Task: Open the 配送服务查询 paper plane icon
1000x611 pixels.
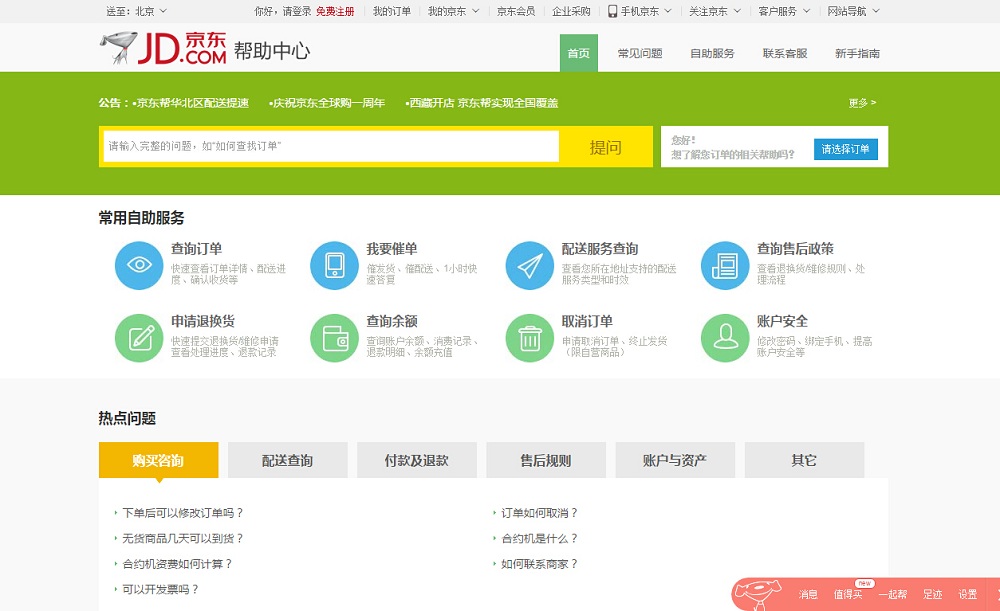Action: coord(529,265)
